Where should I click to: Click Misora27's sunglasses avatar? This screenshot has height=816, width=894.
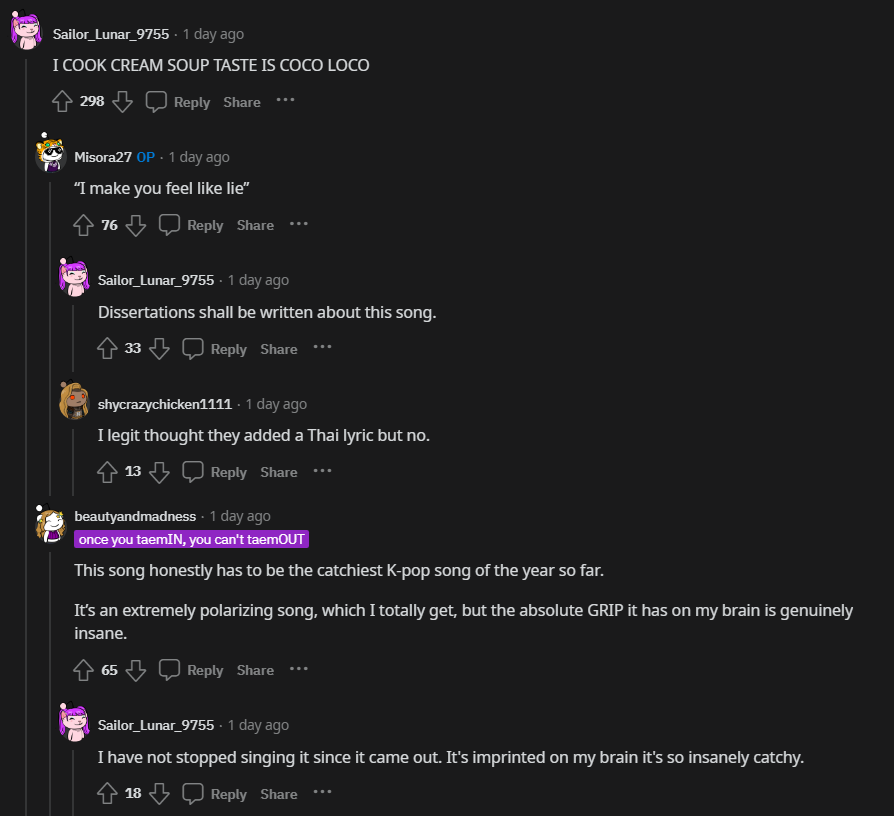point(50,155)
